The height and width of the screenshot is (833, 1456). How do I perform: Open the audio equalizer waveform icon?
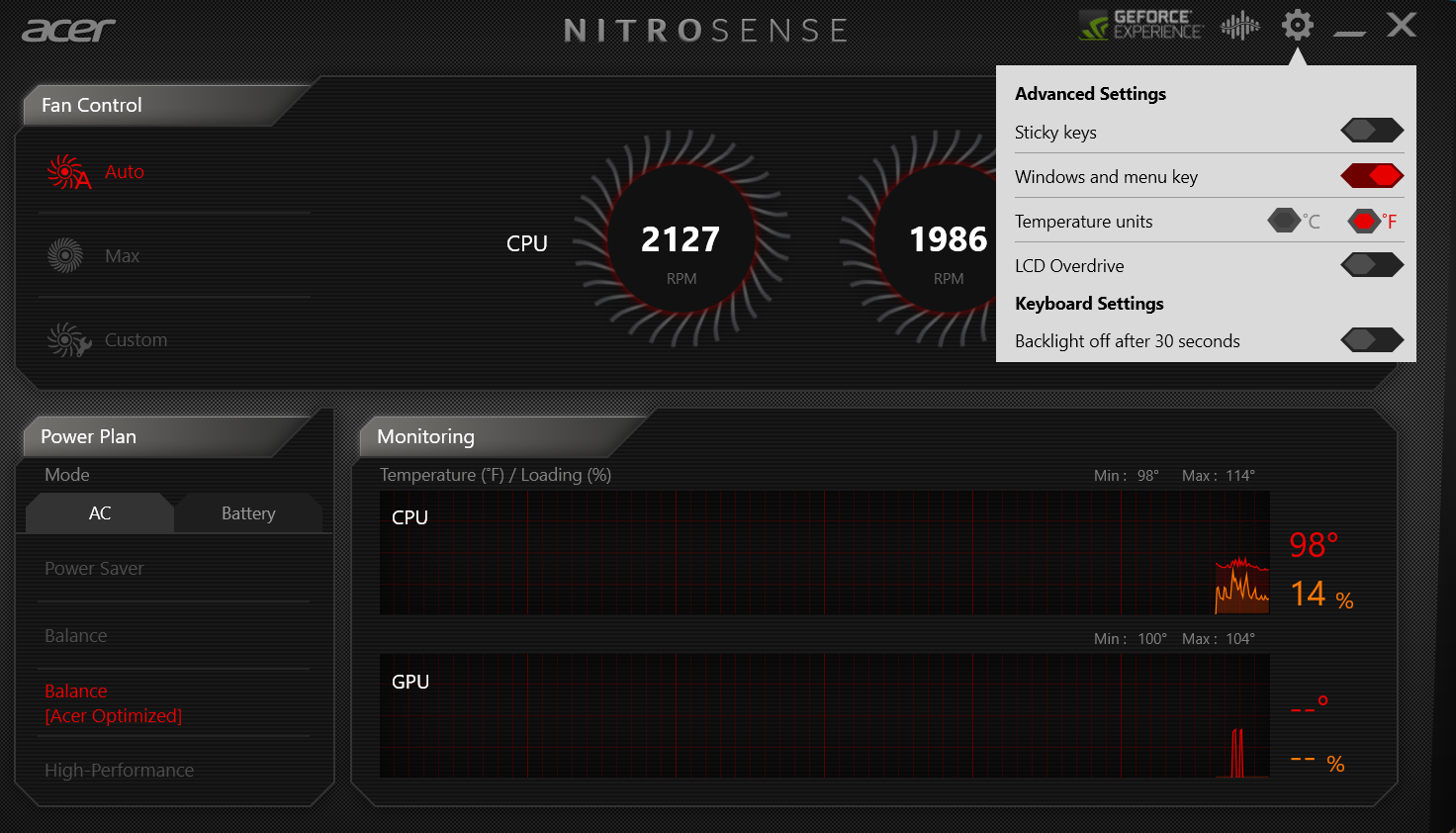(x=1240, y=26)
